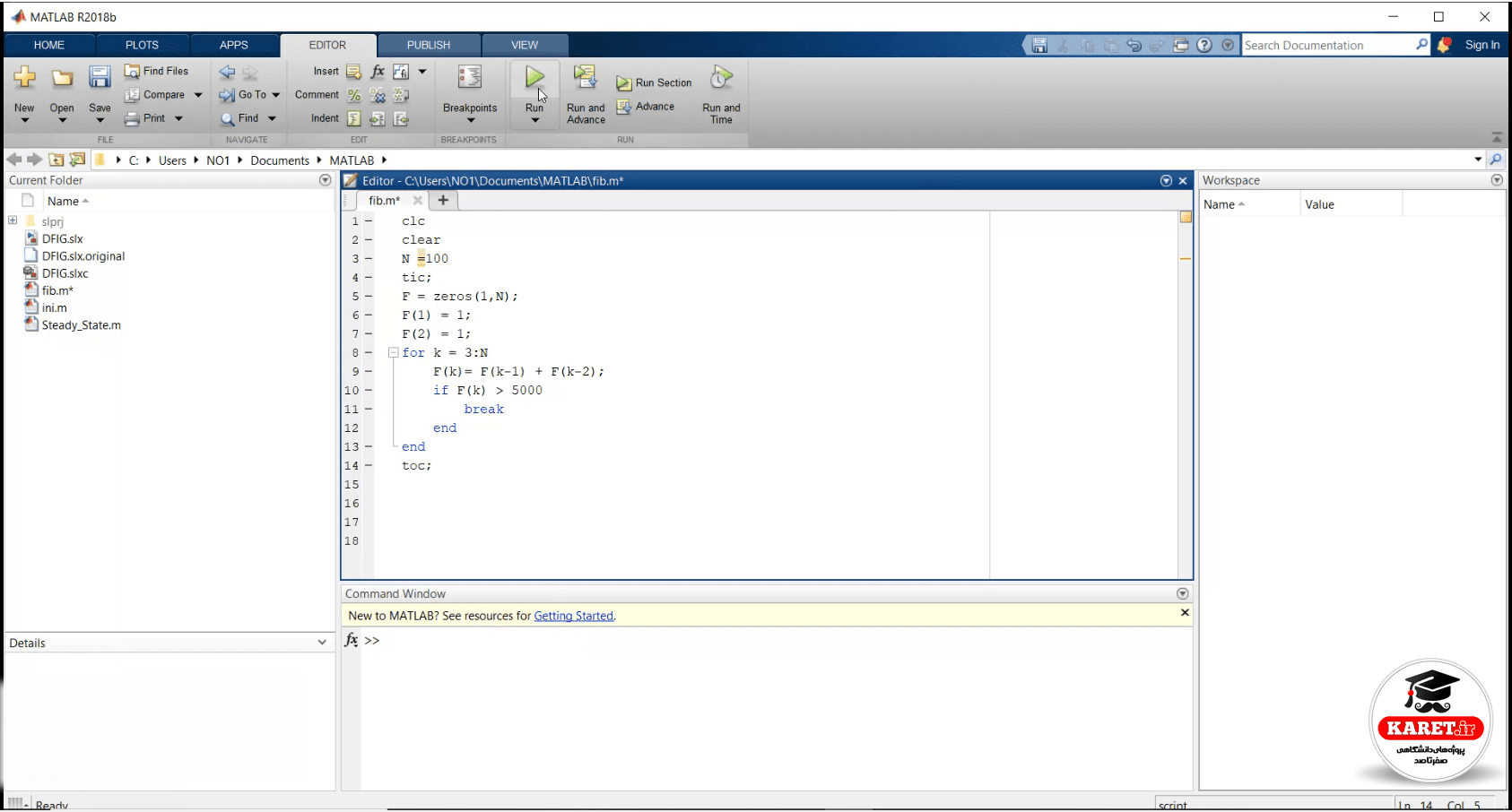Select DFIG.slx in Current Folder
The image size is (1512, 812).
click(63, 238)
